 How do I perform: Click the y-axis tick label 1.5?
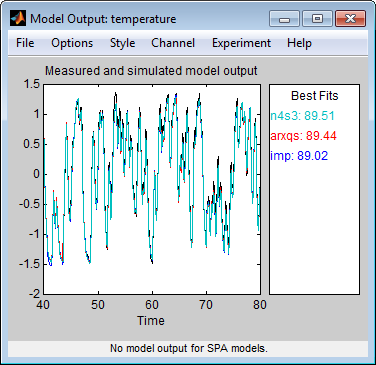[x=32, y=84]
